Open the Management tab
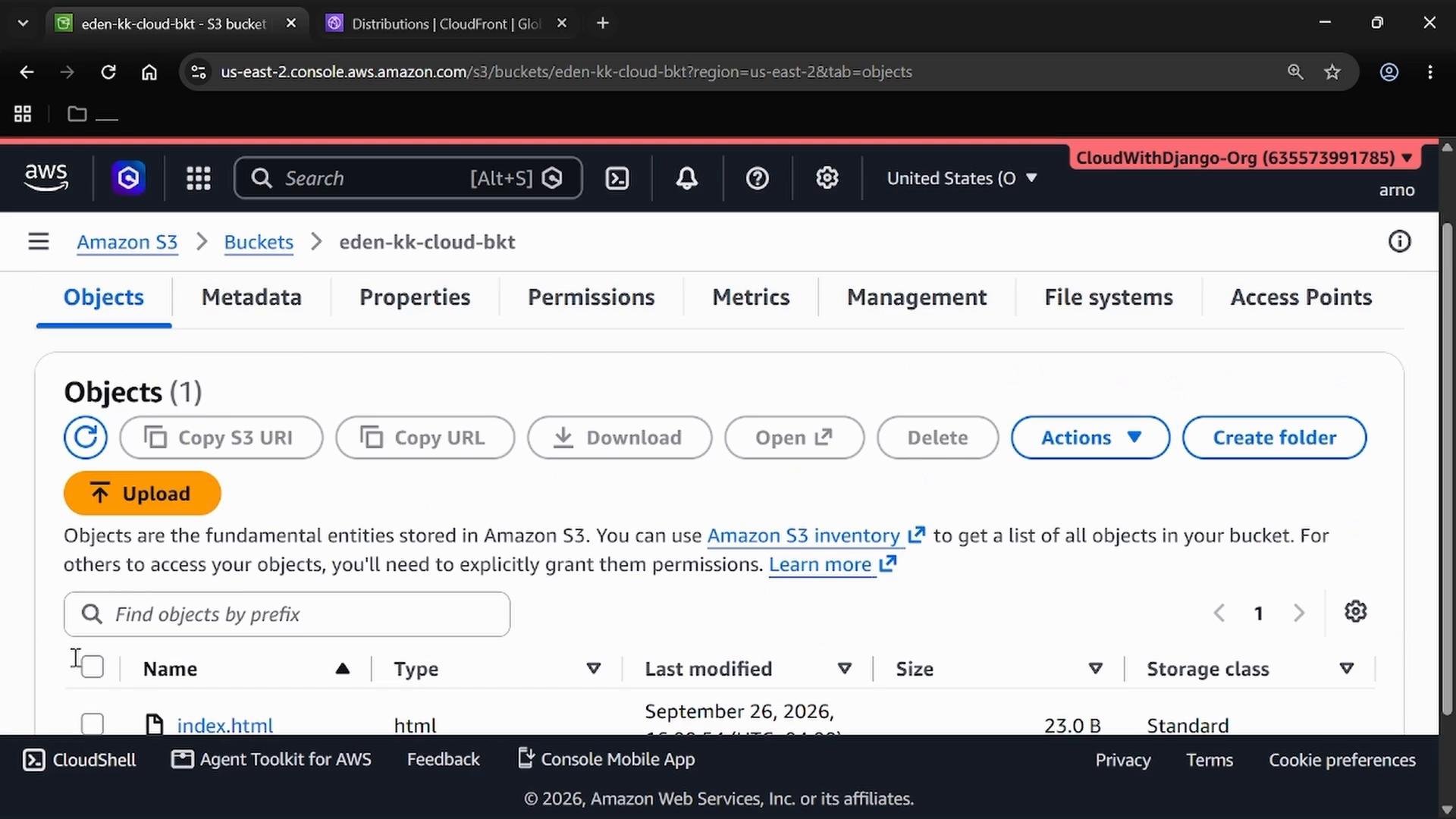 pyautogui.click(x=917, y=297)
